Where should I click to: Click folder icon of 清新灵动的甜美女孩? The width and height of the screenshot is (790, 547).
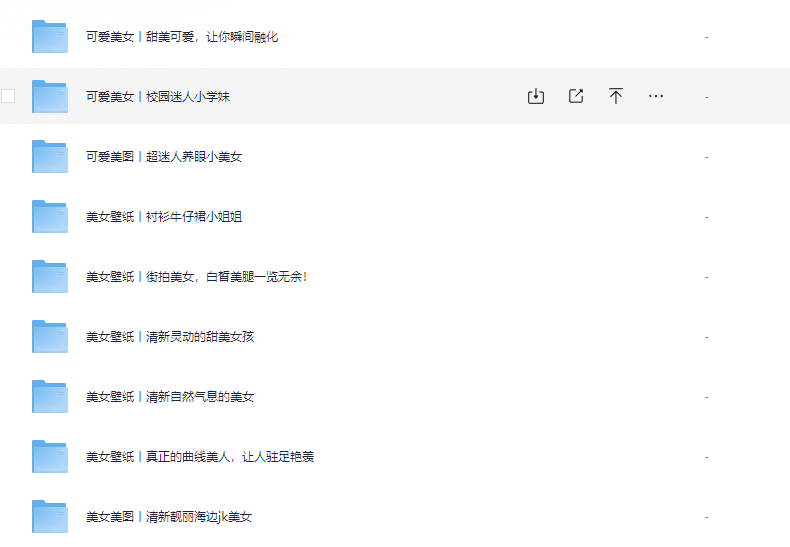(49, 337)
